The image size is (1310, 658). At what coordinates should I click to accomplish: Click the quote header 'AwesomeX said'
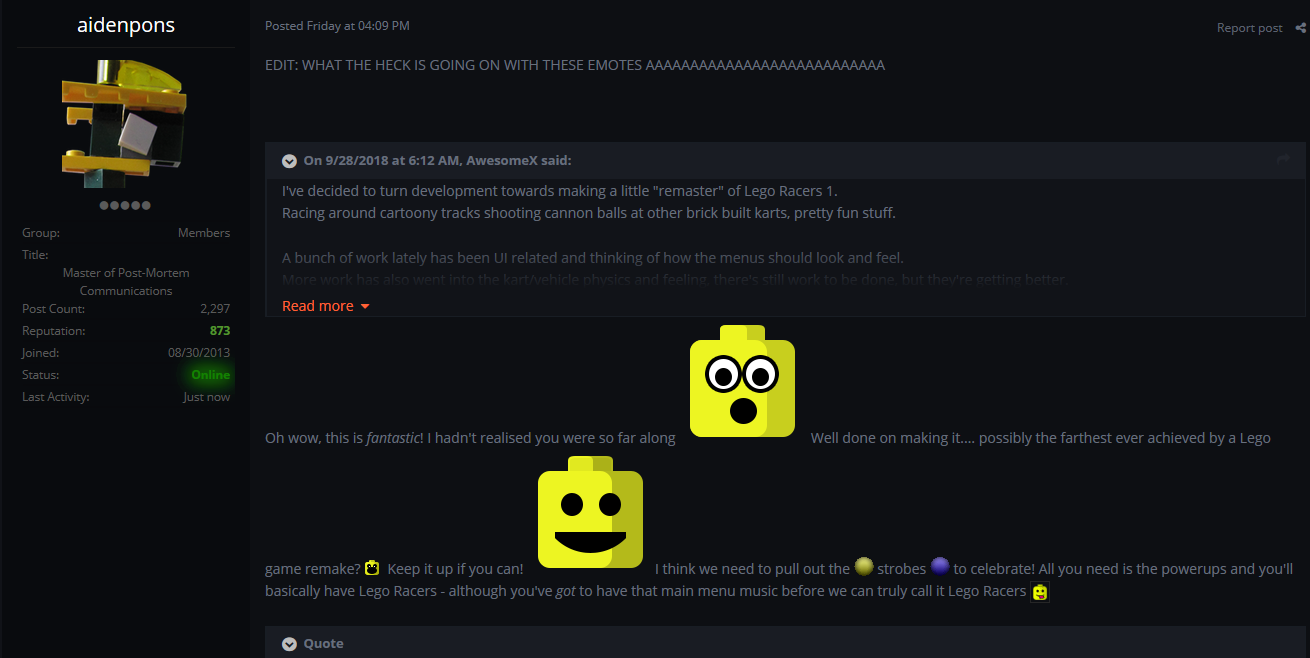click(437, 161)
